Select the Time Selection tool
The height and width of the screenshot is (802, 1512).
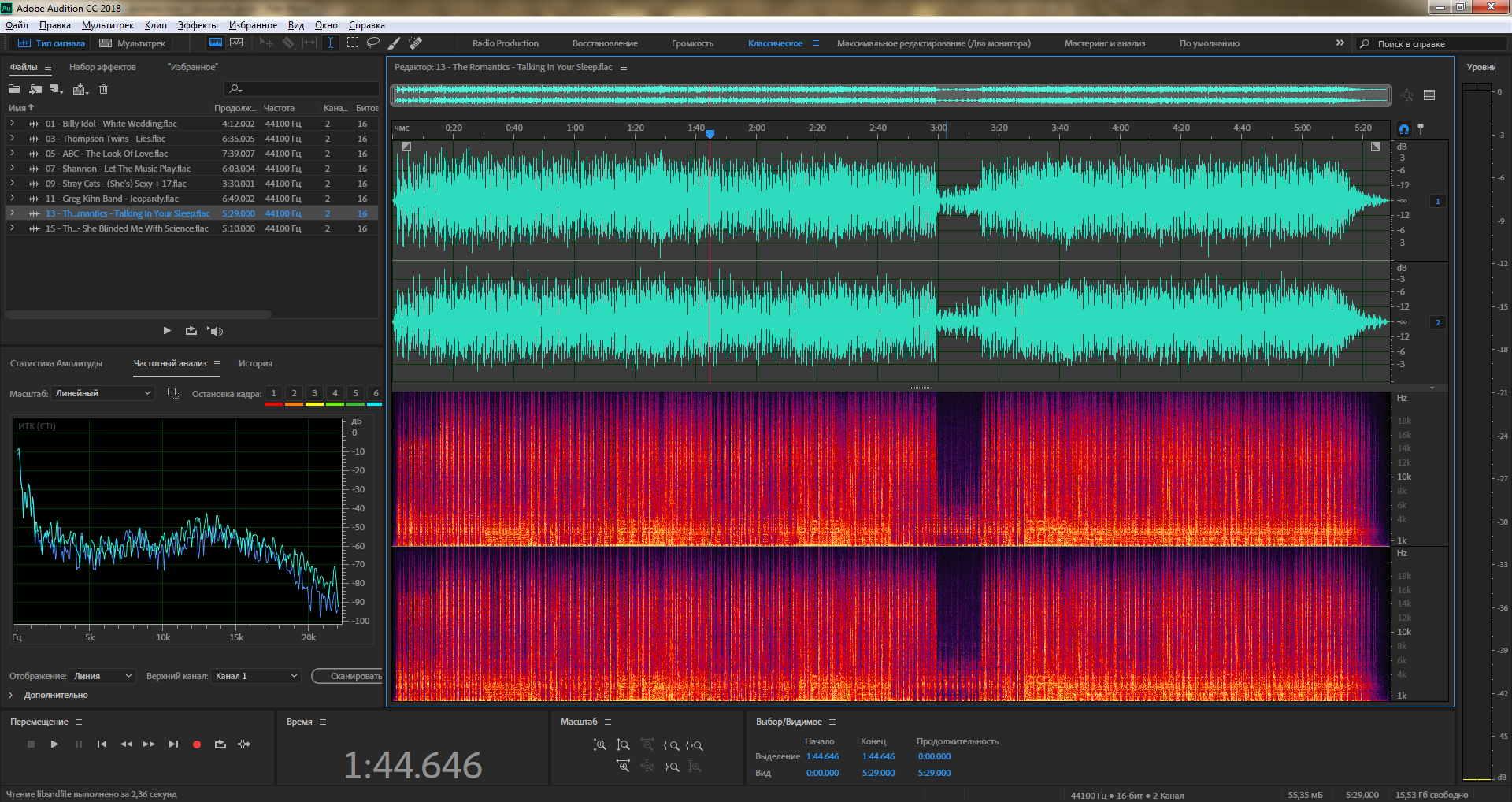coord(330,43)
